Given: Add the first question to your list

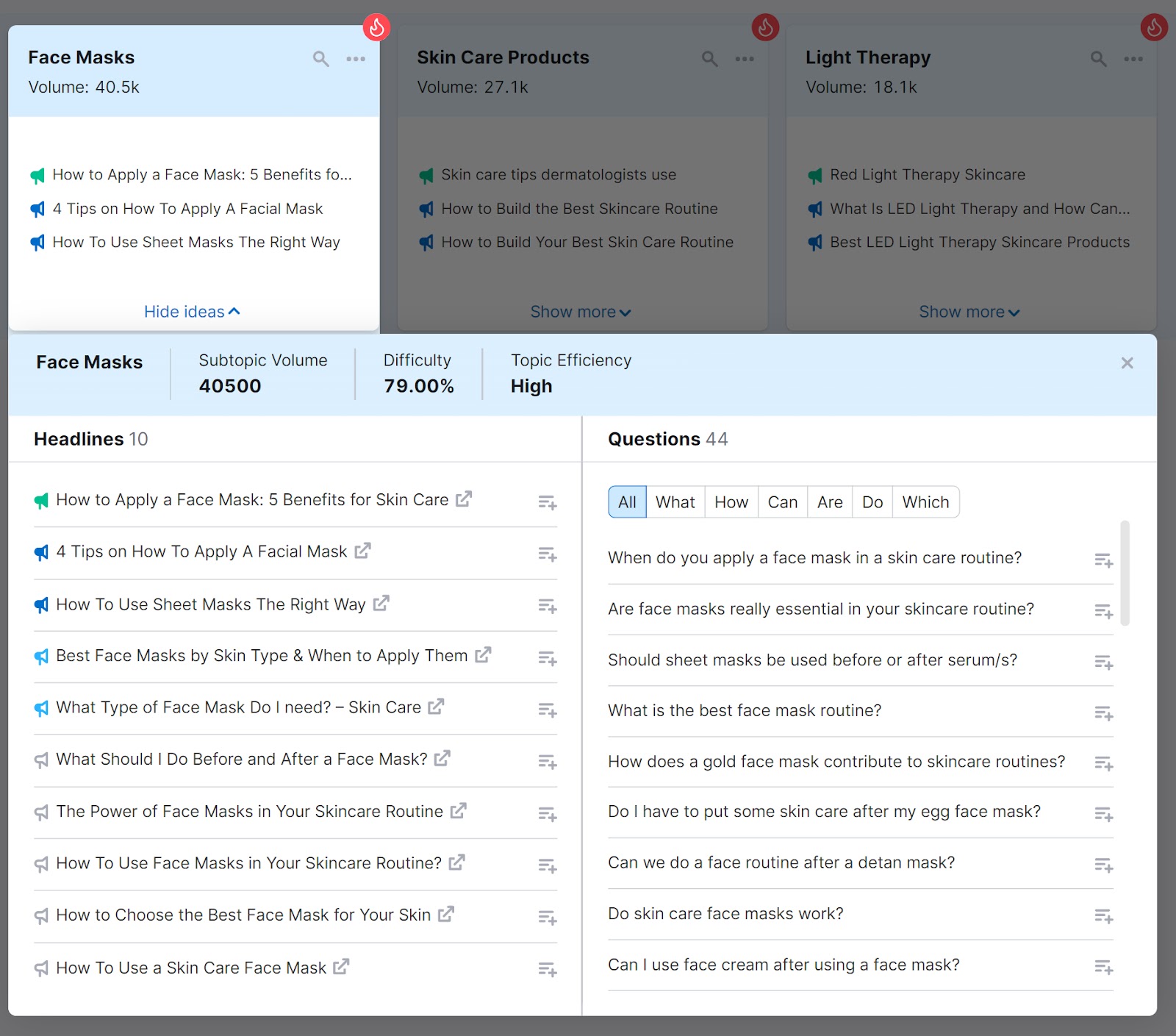Looking at the screenshot, I should (x=1103, y=560).
